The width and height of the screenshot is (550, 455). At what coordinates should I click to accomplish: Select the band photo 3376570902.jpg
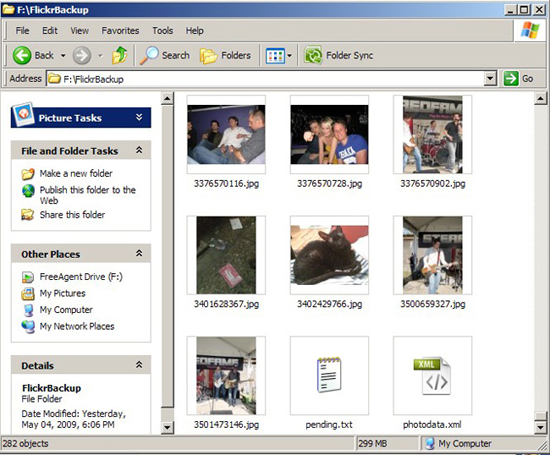(432, 134)
